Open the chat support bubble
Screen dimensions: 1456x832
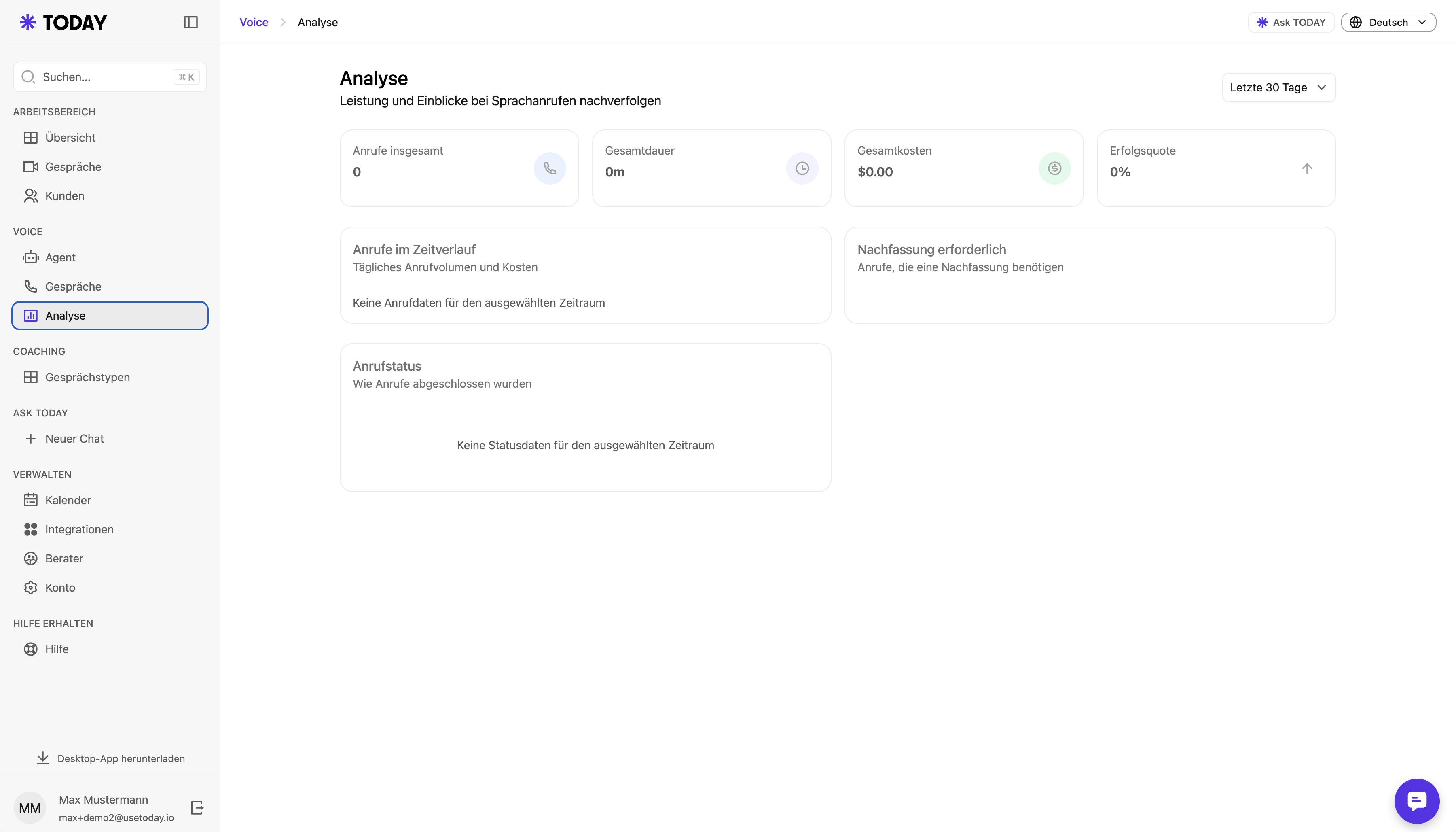[1417, 800]
